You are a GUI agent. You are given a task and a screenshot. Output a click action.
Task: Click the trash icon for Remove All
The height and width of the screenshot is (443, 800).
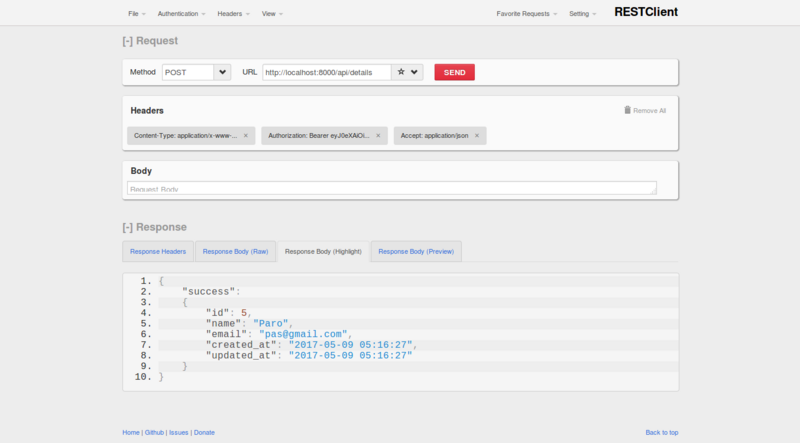[x=628, y=110]
